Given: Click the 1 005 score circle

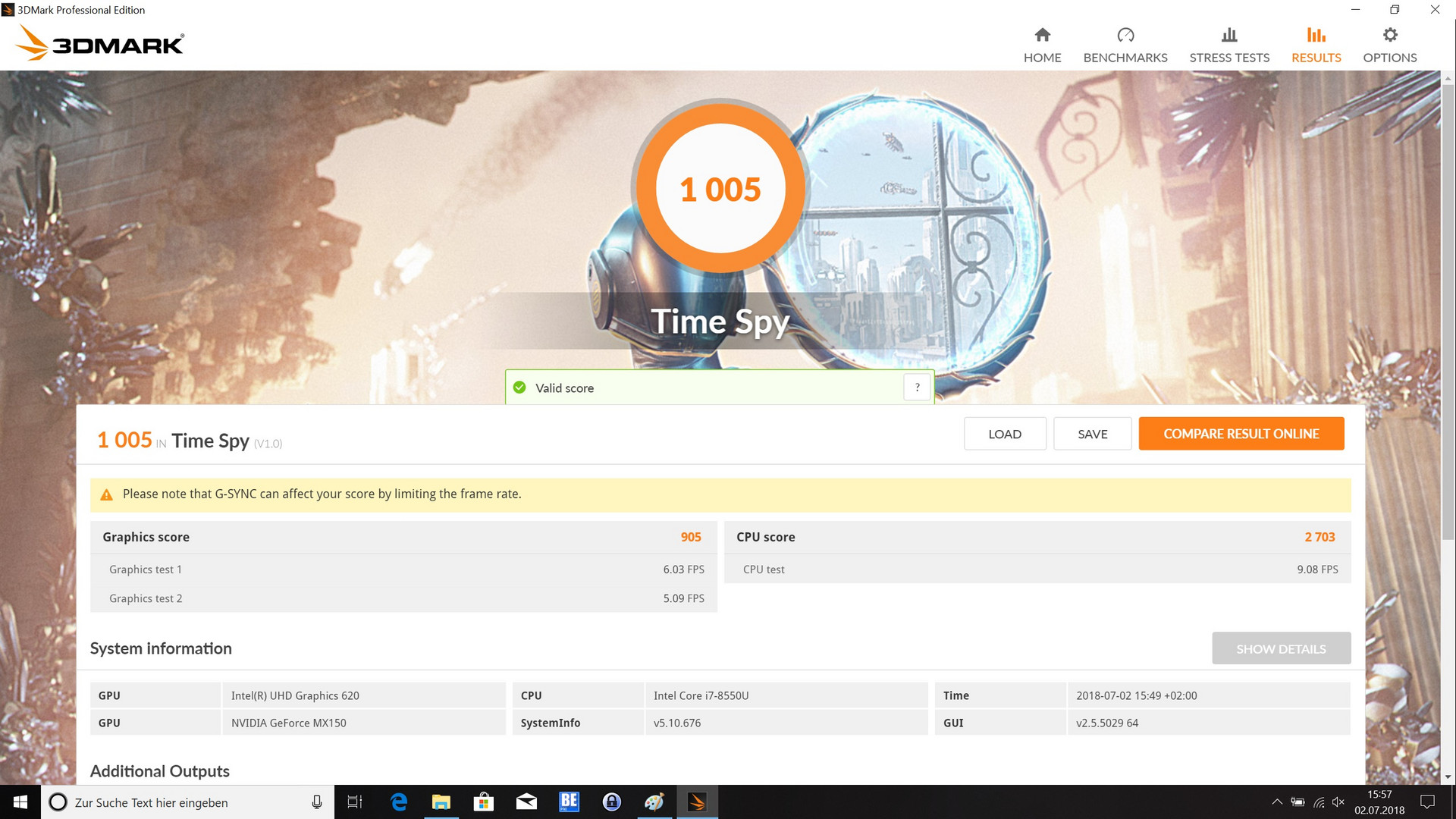Looking at the screenshot, I should (720, 188).
